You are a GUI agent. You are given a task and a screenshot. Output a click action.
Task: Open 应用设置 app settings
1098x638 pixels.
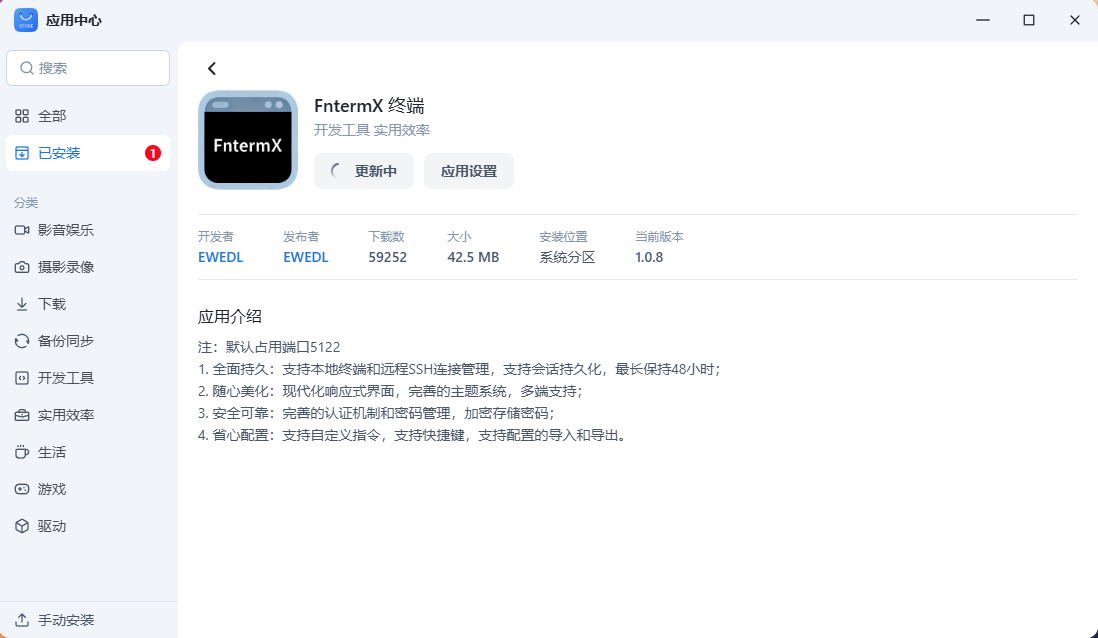click(x=468, y=171)
